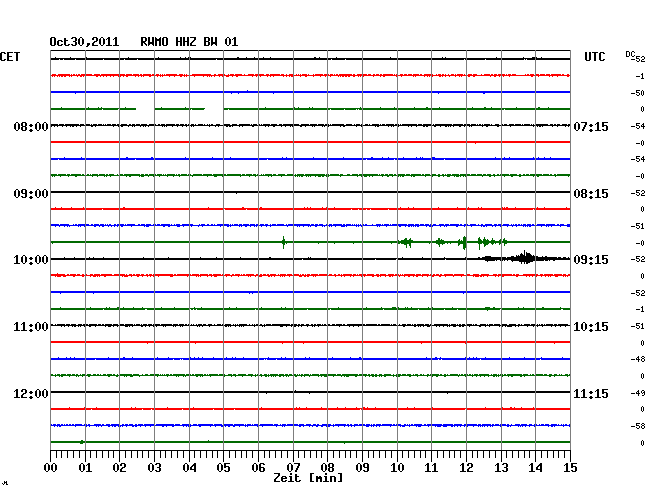Select the UTC axis header
The width and height of the screenshot is (650, 494).
click(x=594, y=57)
